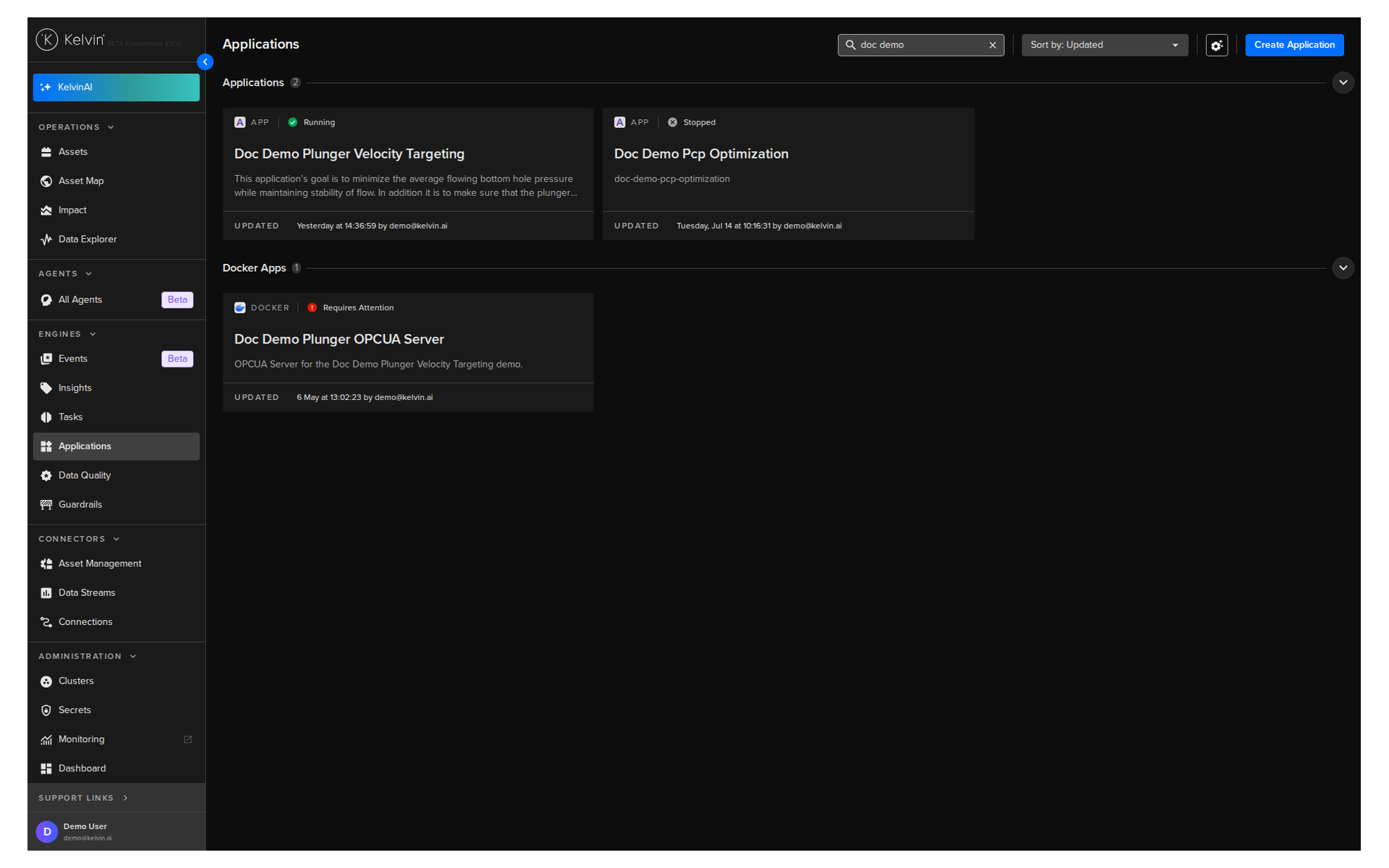Collapse the Operations section

76,127
